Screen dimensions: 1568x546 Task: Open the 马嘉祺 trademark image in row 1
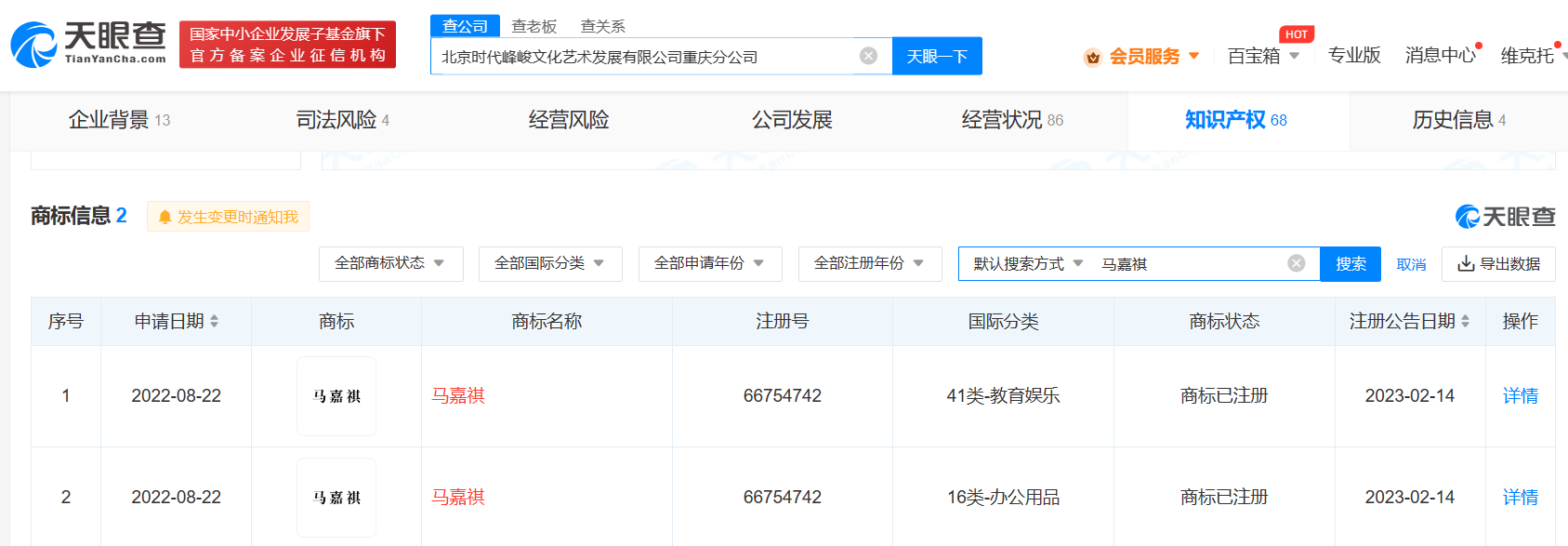coord(336,396)
